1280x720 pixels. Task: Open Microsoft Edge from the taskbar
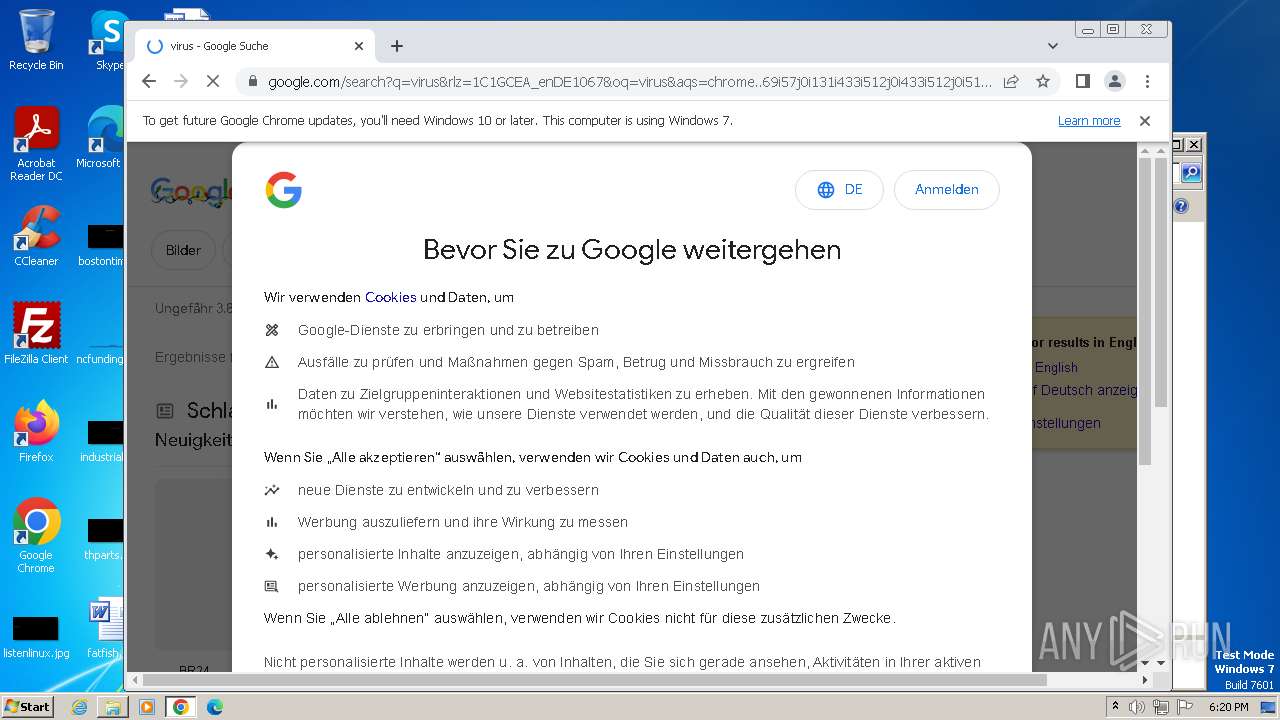(214, 707)
